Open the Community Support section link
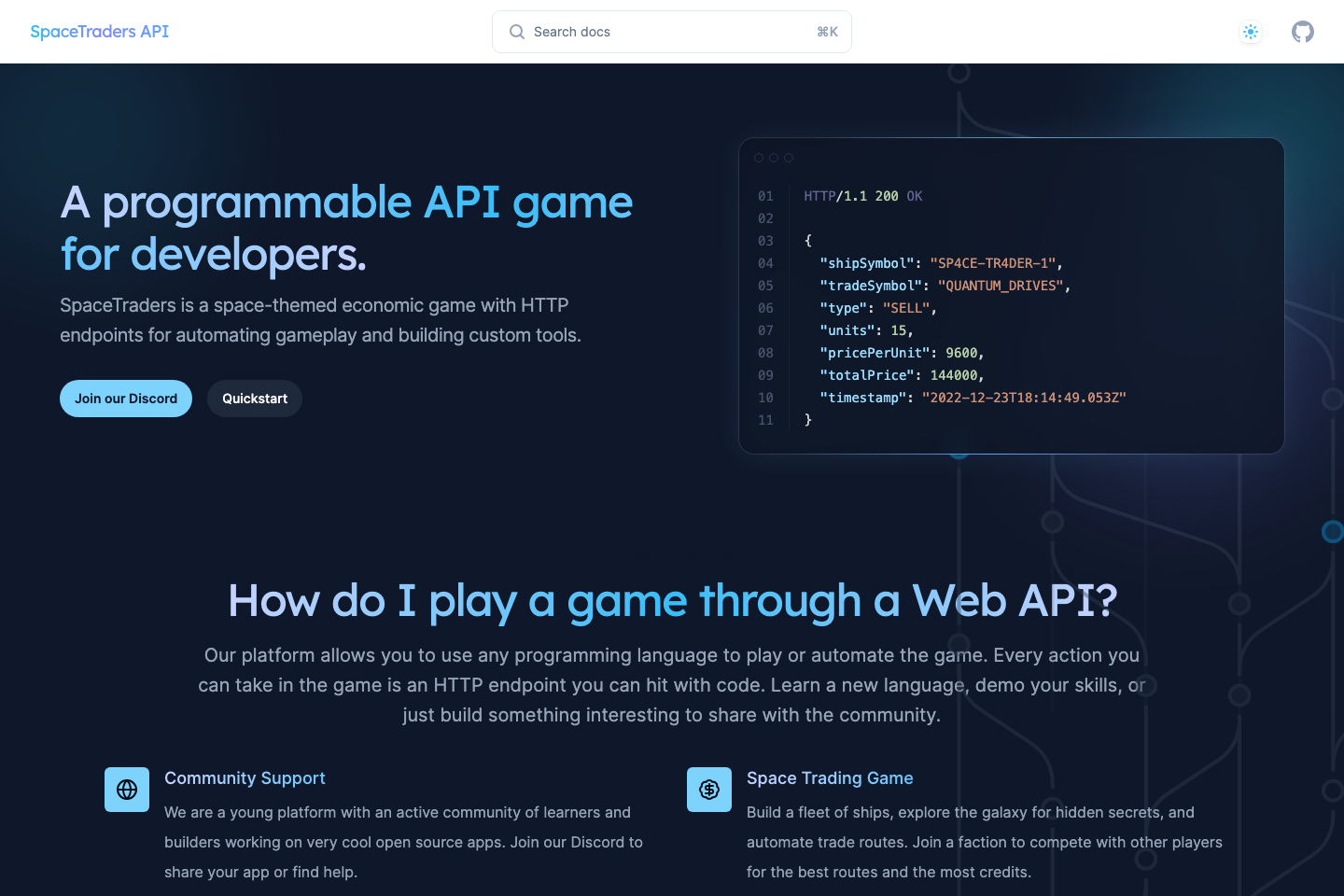1344x896 pixels. coord(245,777)
